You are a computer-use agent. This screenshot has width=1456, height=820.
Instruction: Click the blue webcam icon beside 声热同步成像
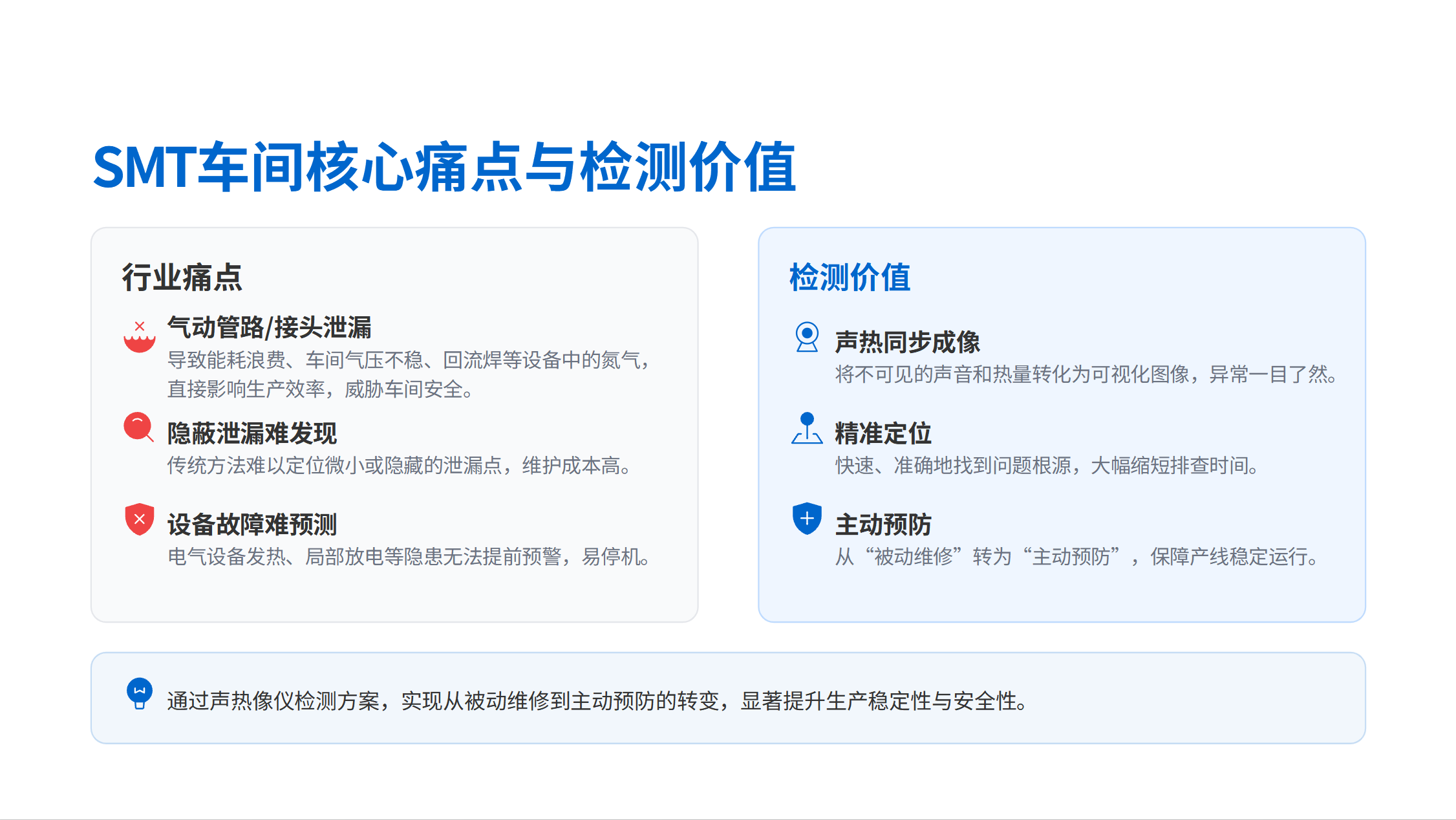point(806,337)
